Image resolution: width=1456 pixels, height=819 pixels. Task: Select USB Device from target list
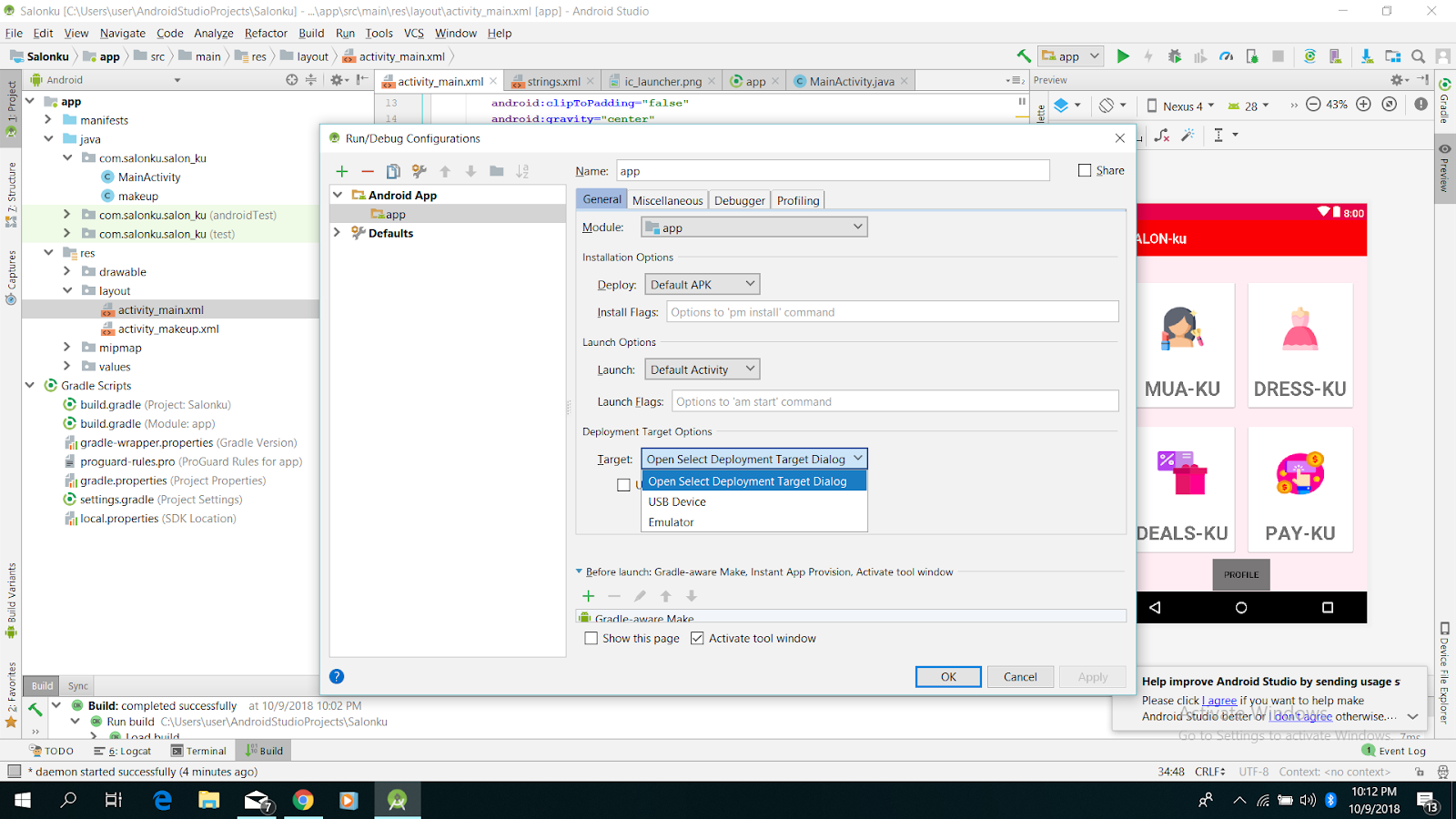[753, 501]
